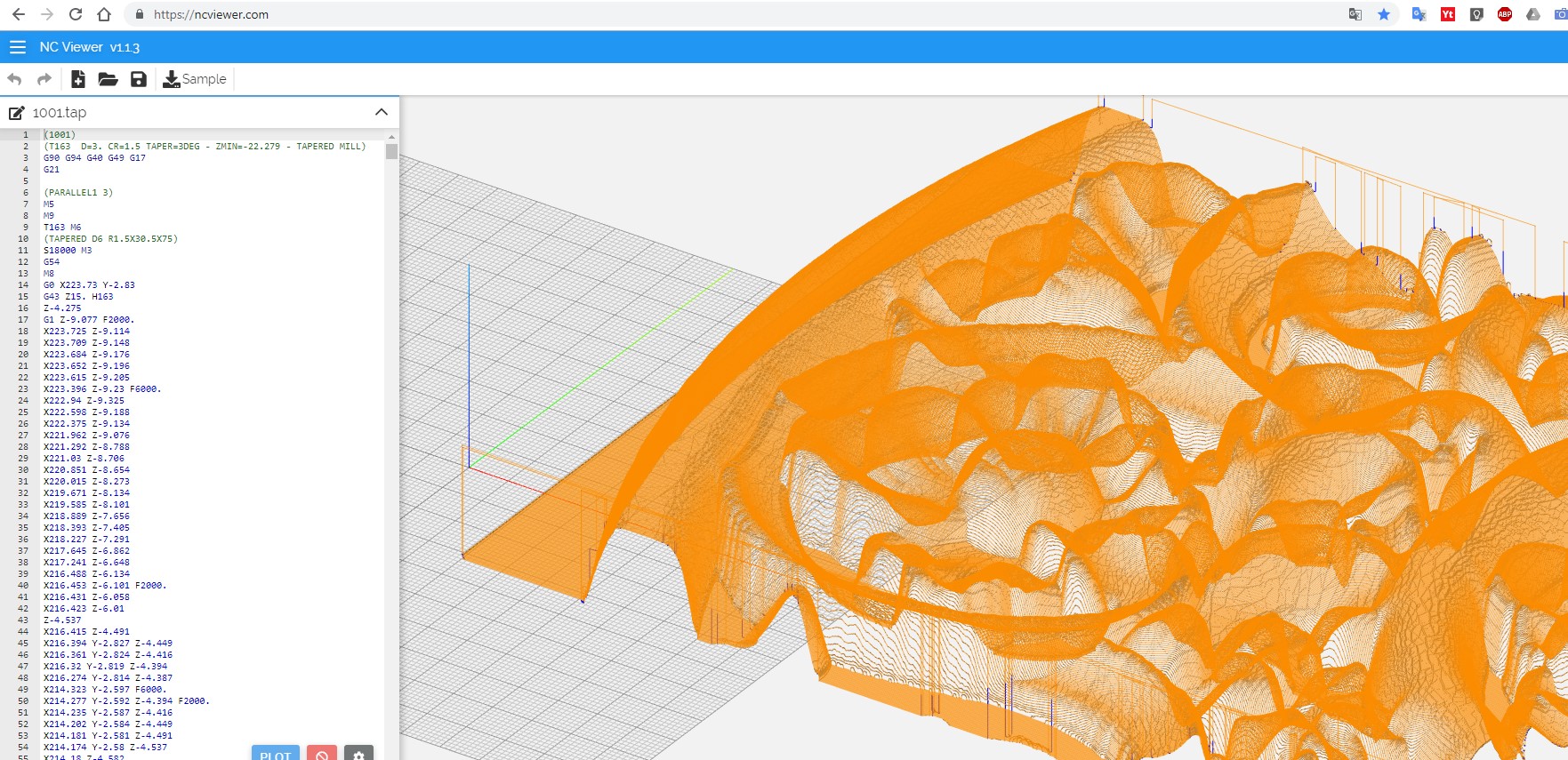Open a file with the folder icon
This screenshot has width=1568, height=760.
coord(108,79)
